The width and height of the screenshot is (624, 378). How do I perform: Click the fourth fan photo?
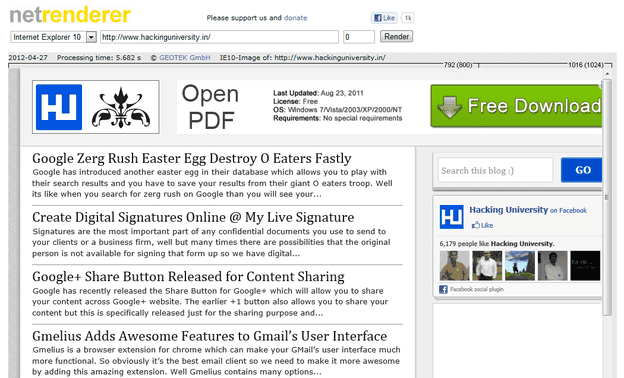pyautogui.click(x=552, y=265)
